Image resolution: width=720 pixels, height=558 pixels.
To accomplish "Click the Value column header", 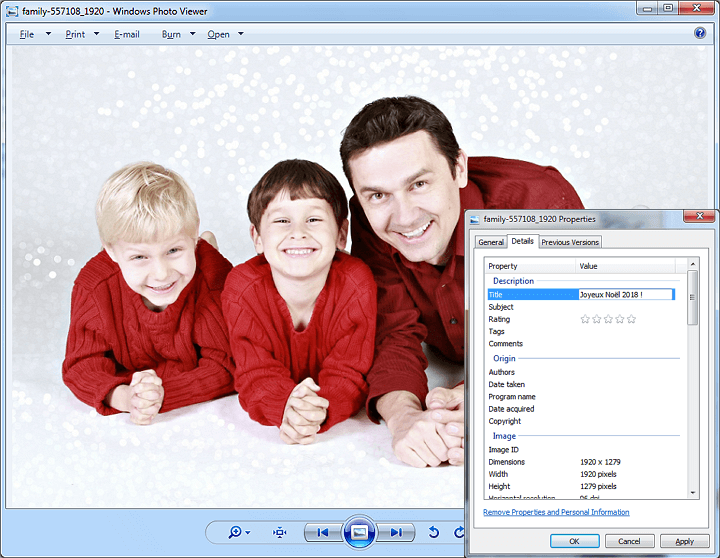I will click(x=625, y=266).
